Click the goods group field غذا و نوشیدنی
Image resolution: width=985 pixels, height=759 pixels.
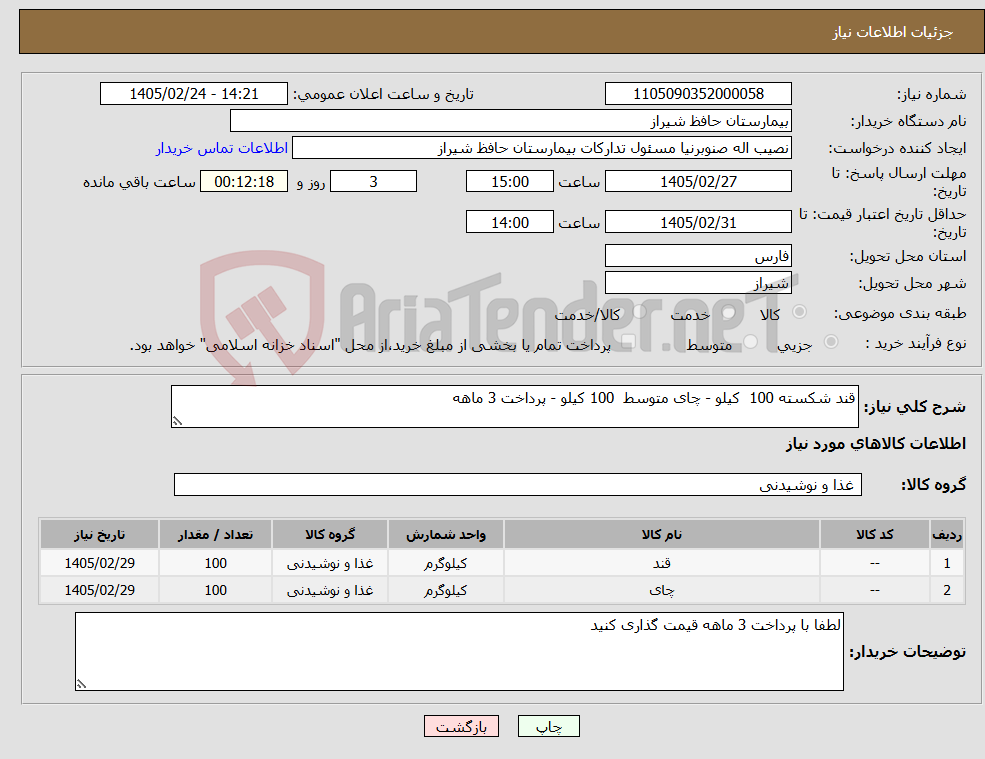(x=518, y=484)
